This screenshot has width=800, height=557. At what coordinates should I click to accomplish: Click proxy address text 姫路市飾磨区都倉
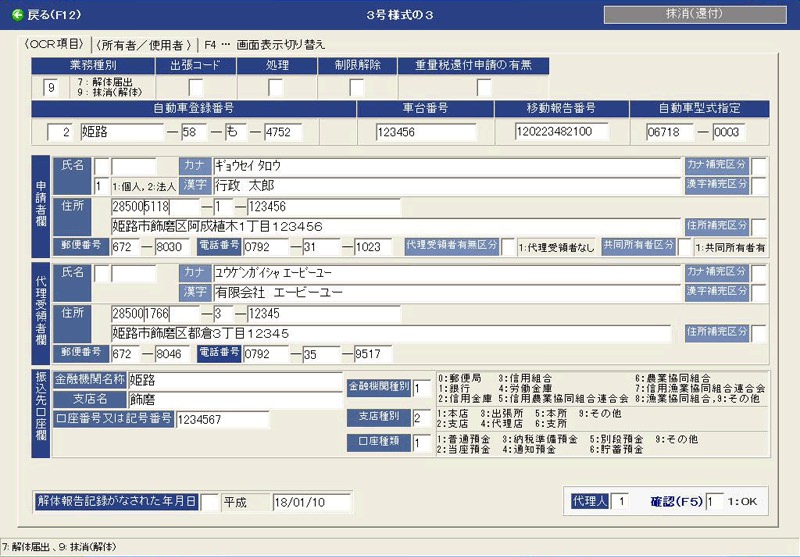pos(391,334)
